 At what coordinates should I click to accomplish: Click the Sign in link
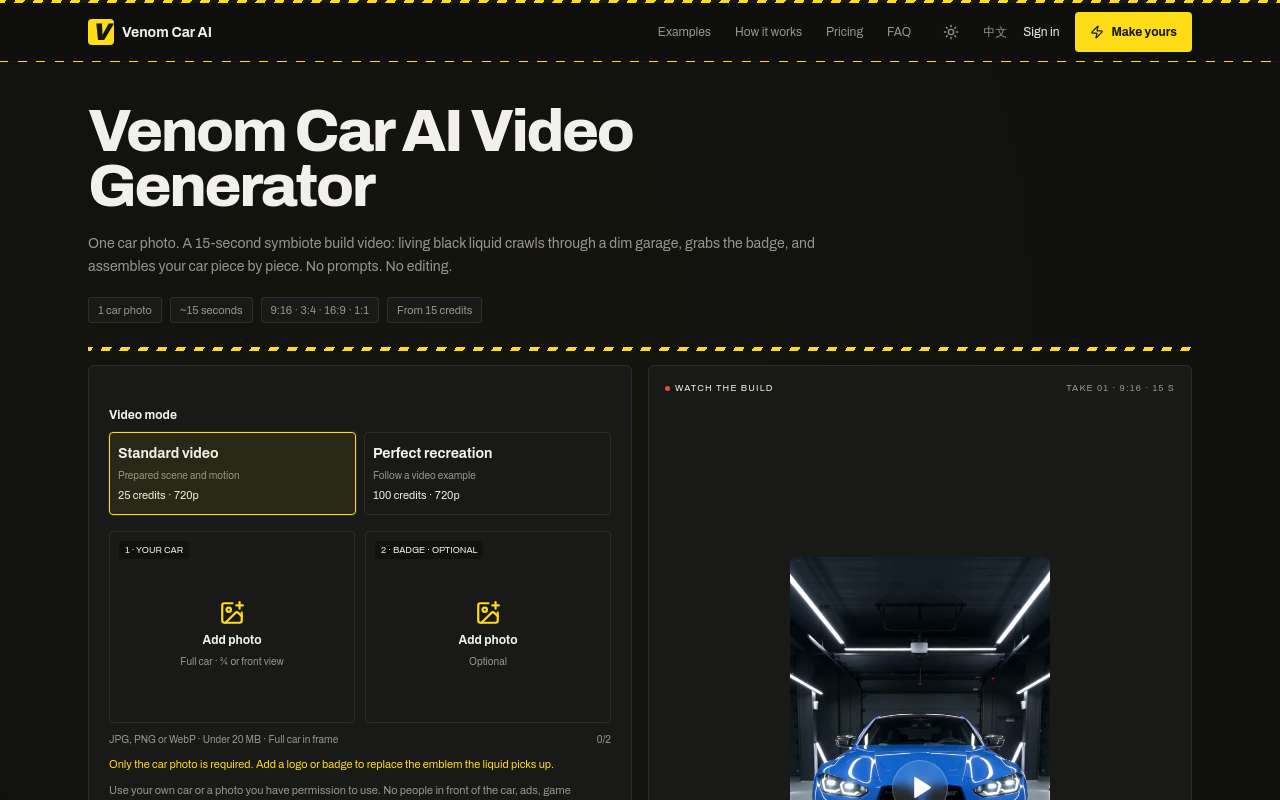click(1041, 32)
